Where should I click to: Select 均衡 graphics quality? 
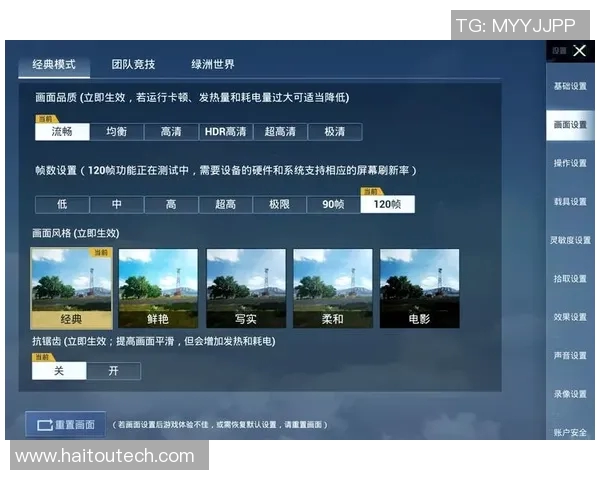tap(117, 132)
